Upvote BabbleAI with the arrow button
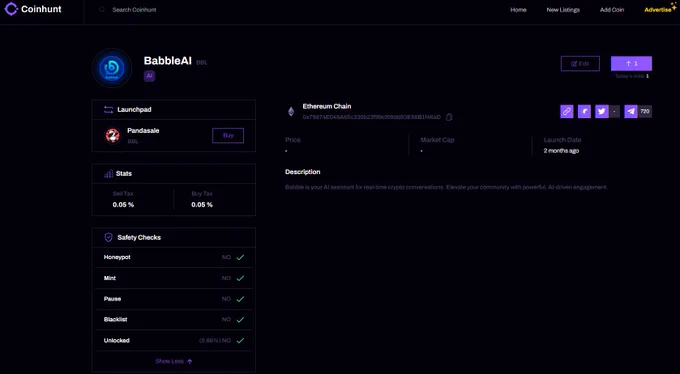The height and width of the screenshot is (374, 680). coord(631,63)
